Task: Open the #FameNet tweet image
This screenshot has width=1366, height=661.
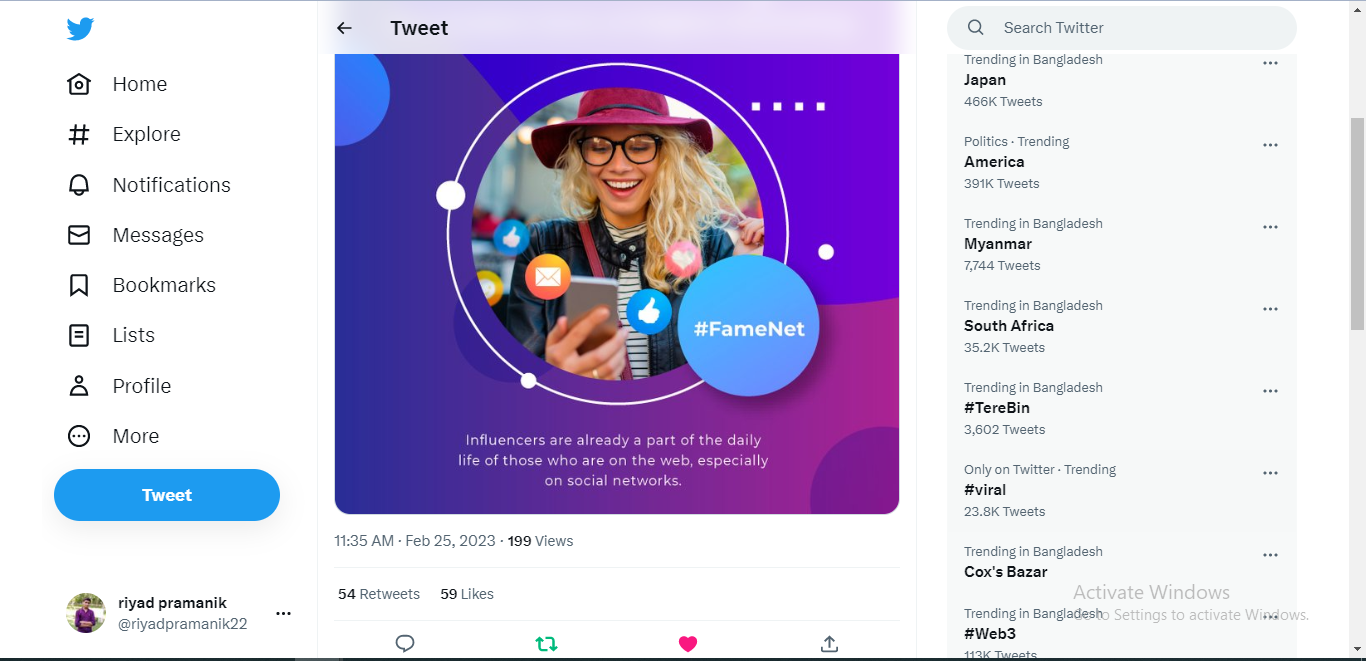Action: [x=617, y=285]
